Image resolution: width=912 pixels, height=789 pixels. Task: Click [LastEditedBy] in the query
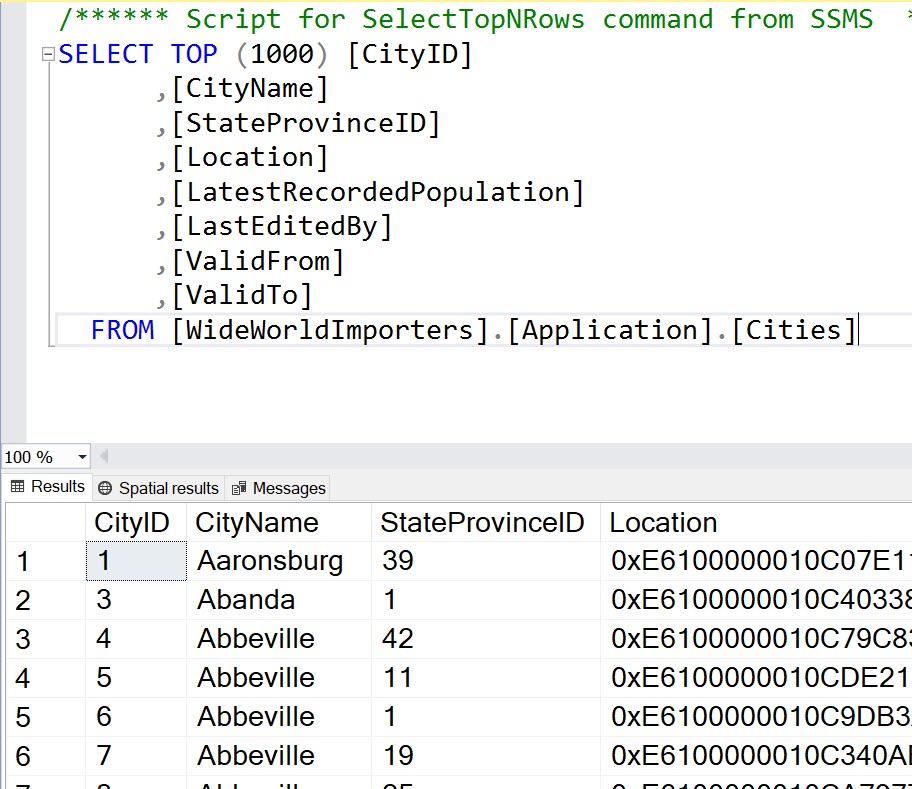point(282,227)
